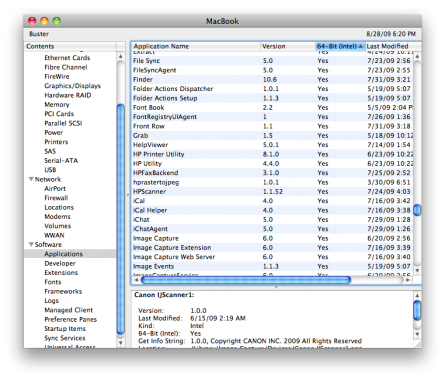The image size is (445, 380).
Task: Select Serial-ATA entry
Action: (61, 160)
